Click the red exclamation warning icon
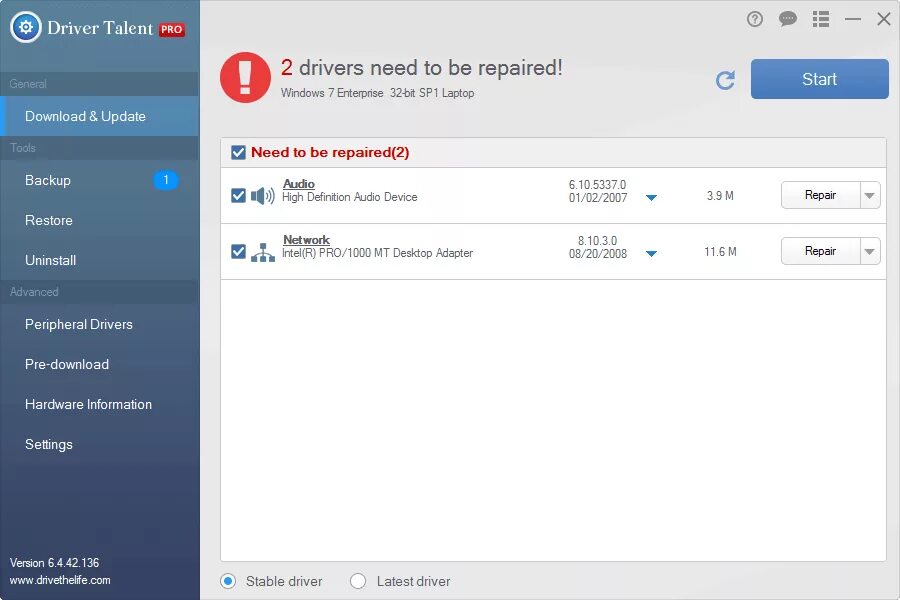Viewport: 900px width, 600px height. (x=245, y=78)
